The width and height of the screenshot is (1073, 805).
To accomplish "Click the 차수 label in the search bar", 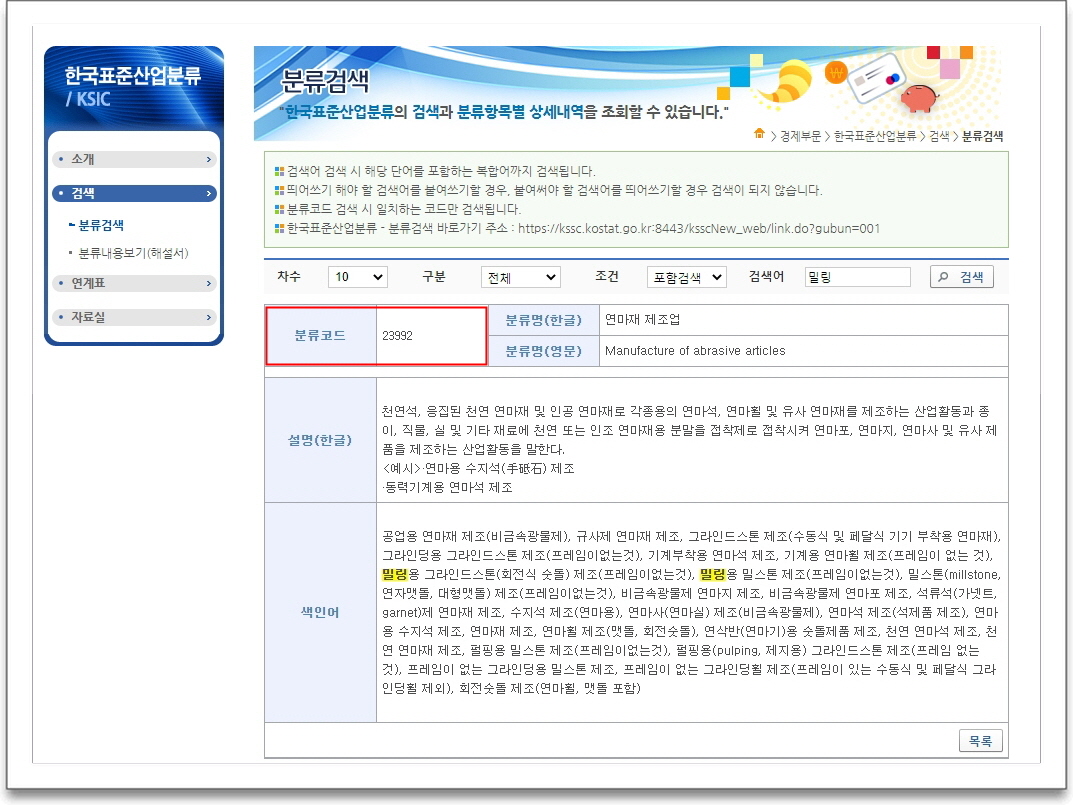I will point(289,276).
